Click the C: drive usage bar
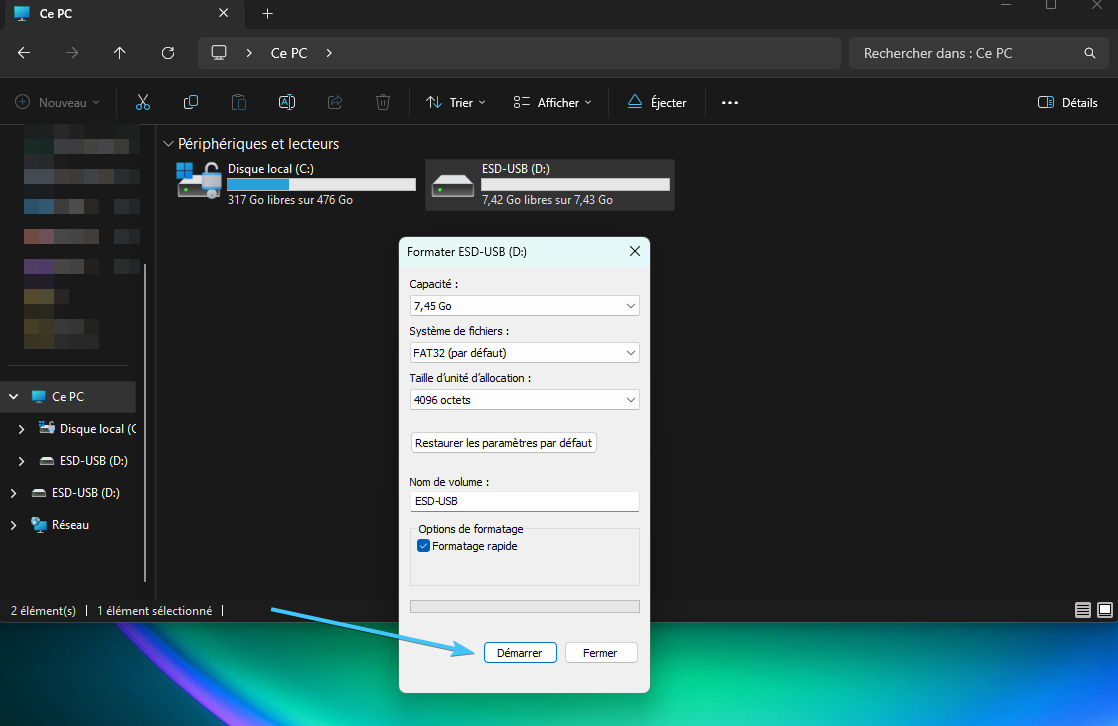The width and height of the screenshot is (1118, 726). (x=321, y=185)
